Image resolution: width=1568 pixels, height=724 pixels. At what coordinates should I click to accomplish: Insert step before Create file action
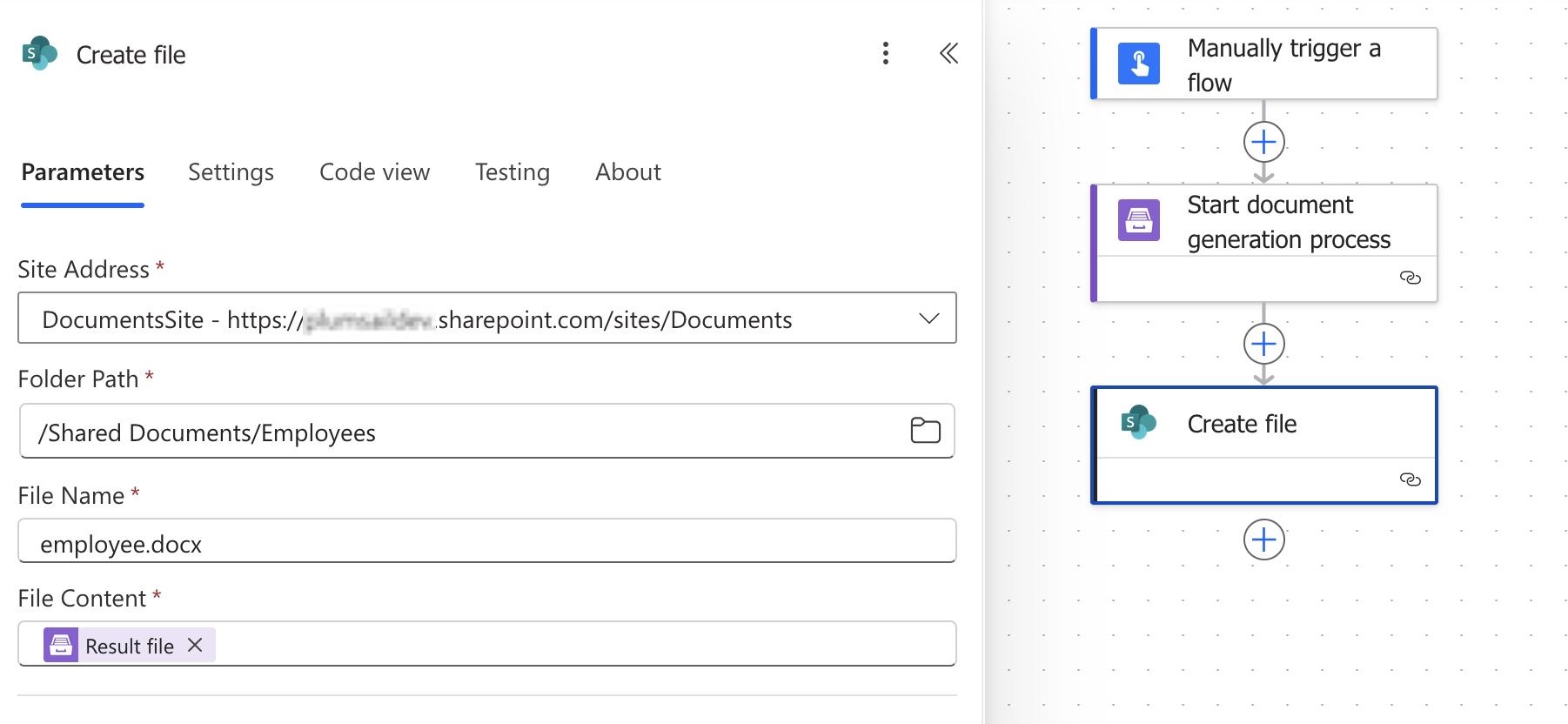[1263, 345]
